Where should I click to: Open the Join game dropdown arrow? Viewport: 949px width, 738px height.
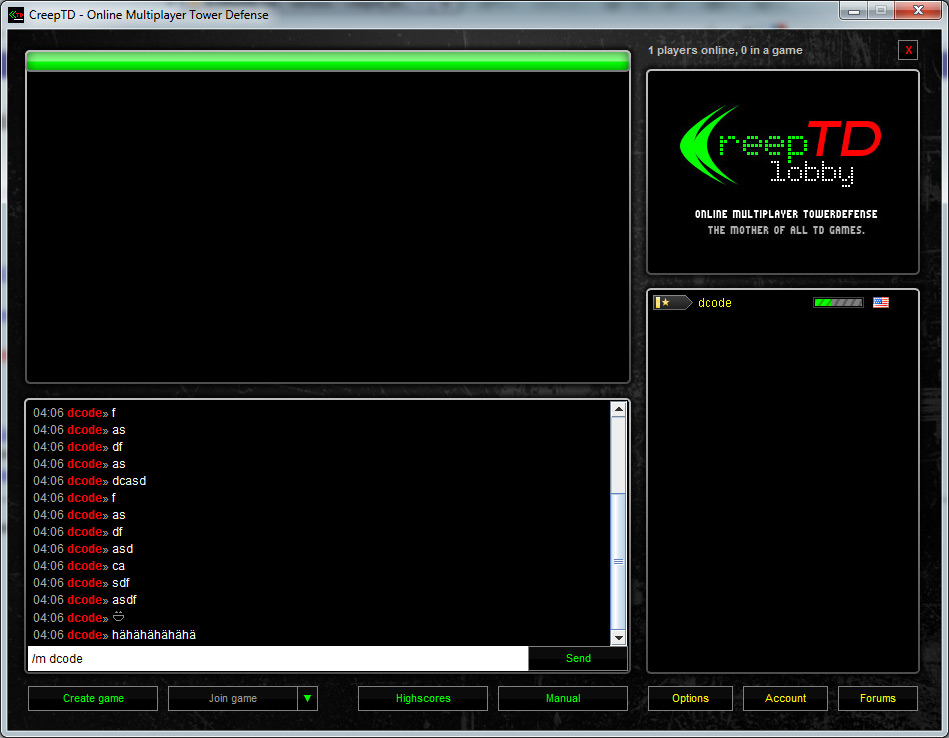(x=307, y=698)
